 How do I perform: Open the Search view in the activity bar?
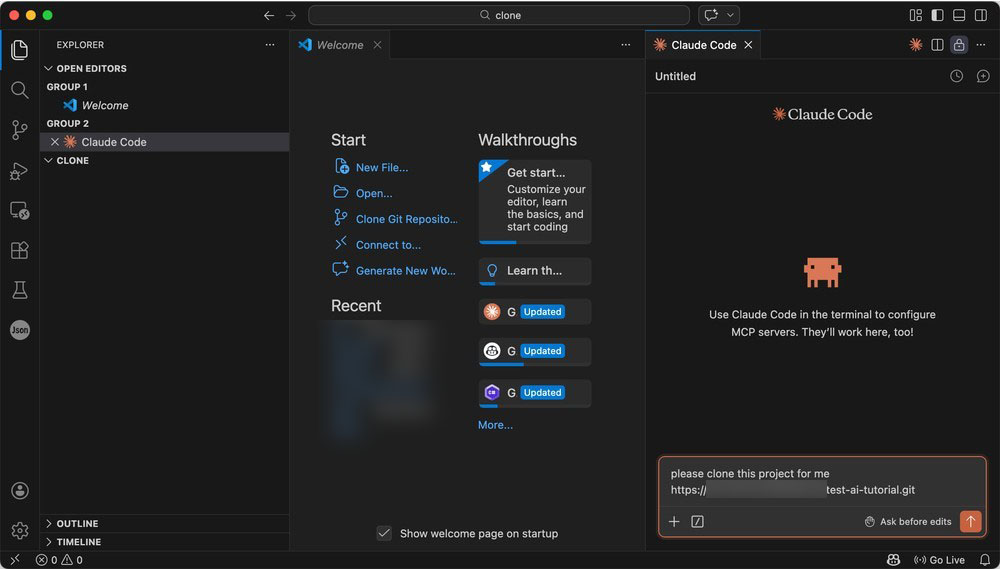(x=20, y=90)
